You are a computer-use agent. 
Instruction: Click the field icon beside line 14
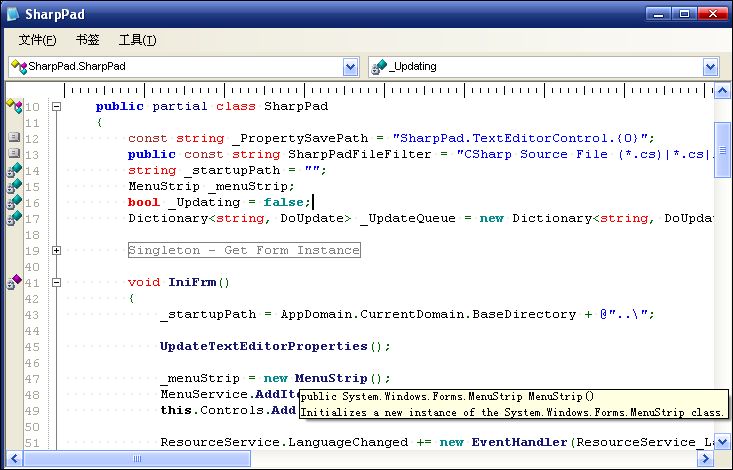click(14, 170)
